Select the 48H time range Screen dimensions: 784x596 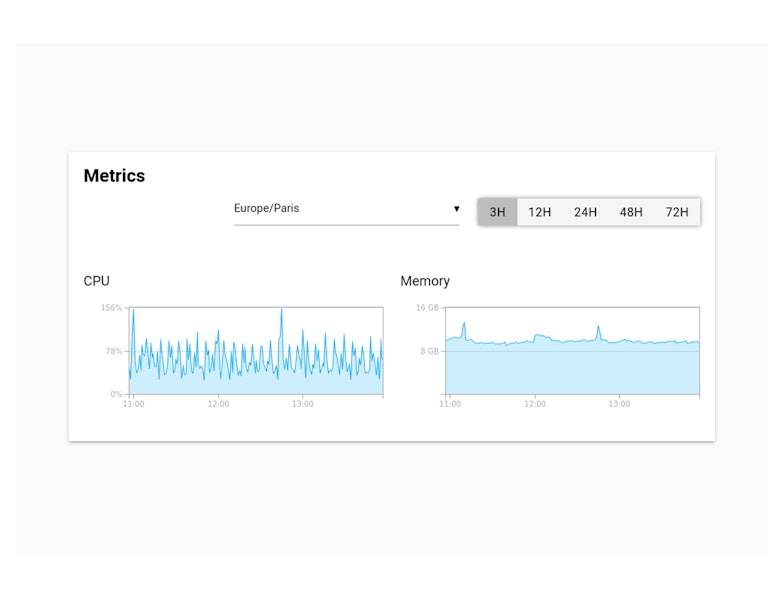coord(631,212)
